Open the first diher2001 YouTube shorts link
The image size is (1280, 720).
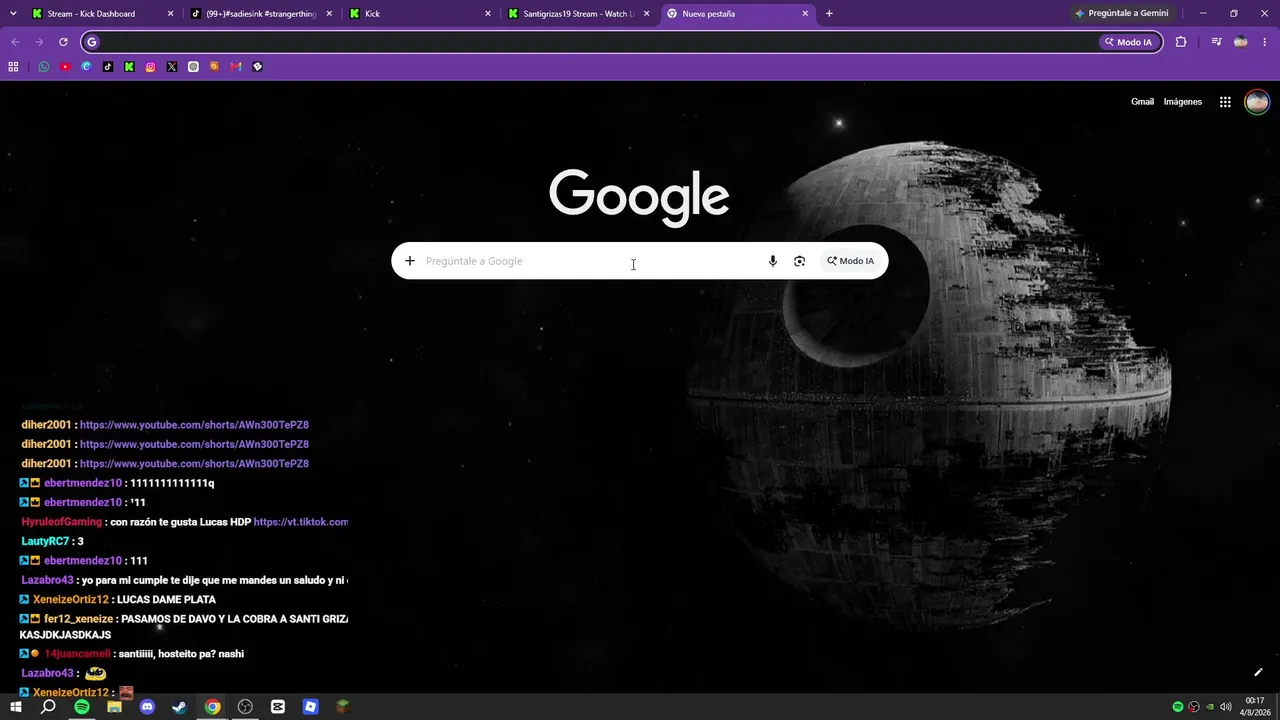(194, 425)
